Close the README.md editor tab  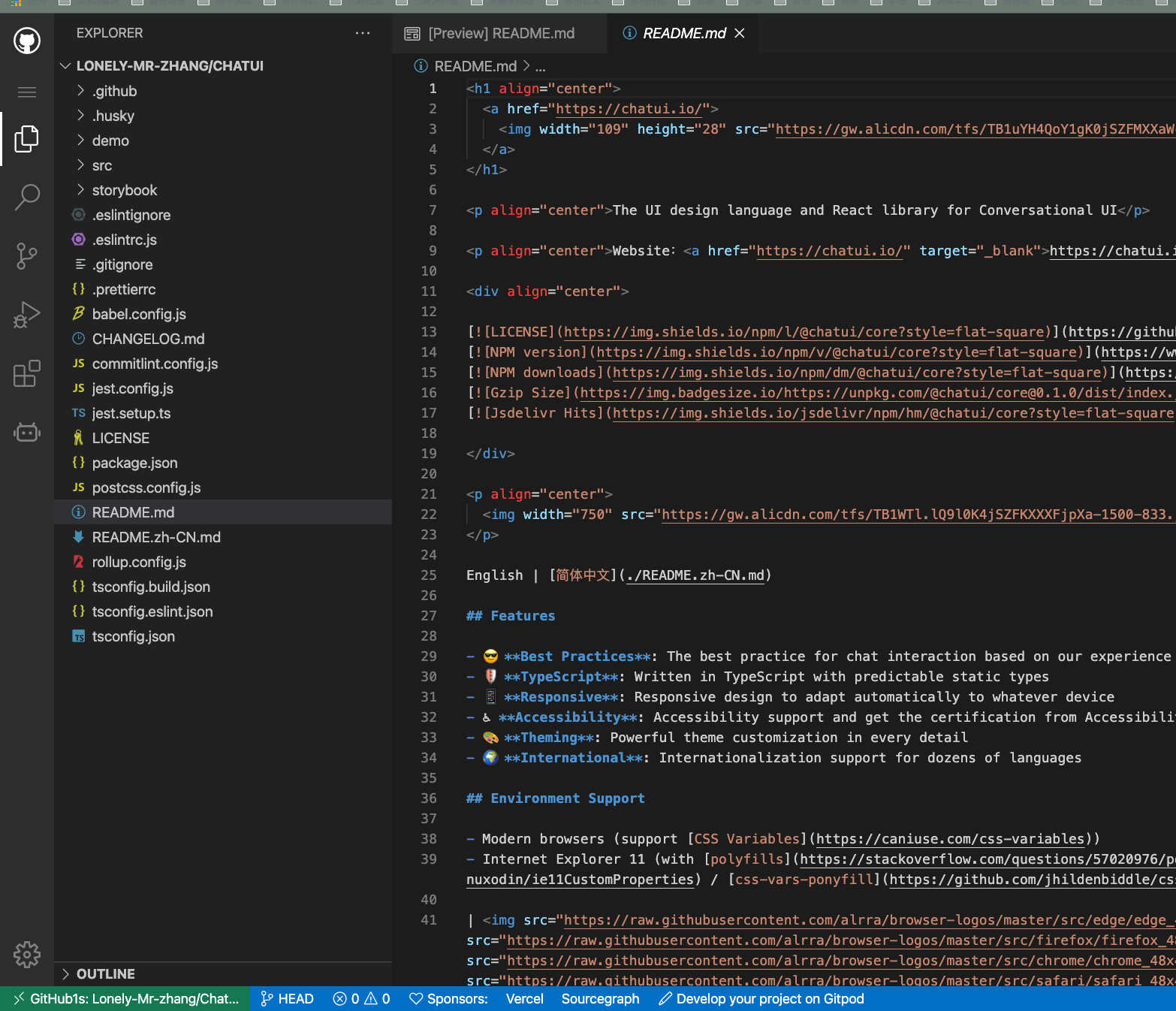coord(740,33)
